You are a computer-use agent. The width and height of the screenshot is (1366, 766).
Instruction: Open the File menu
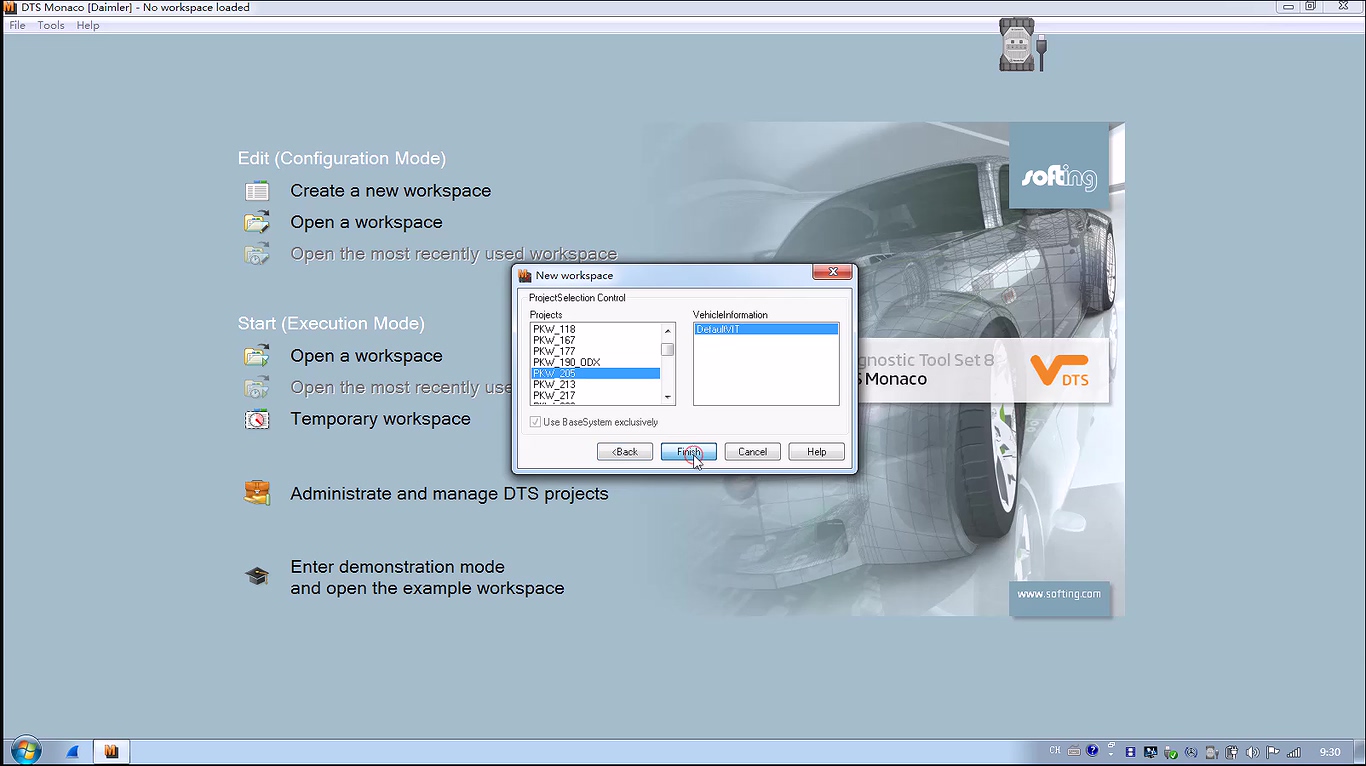tap(17, 25)
